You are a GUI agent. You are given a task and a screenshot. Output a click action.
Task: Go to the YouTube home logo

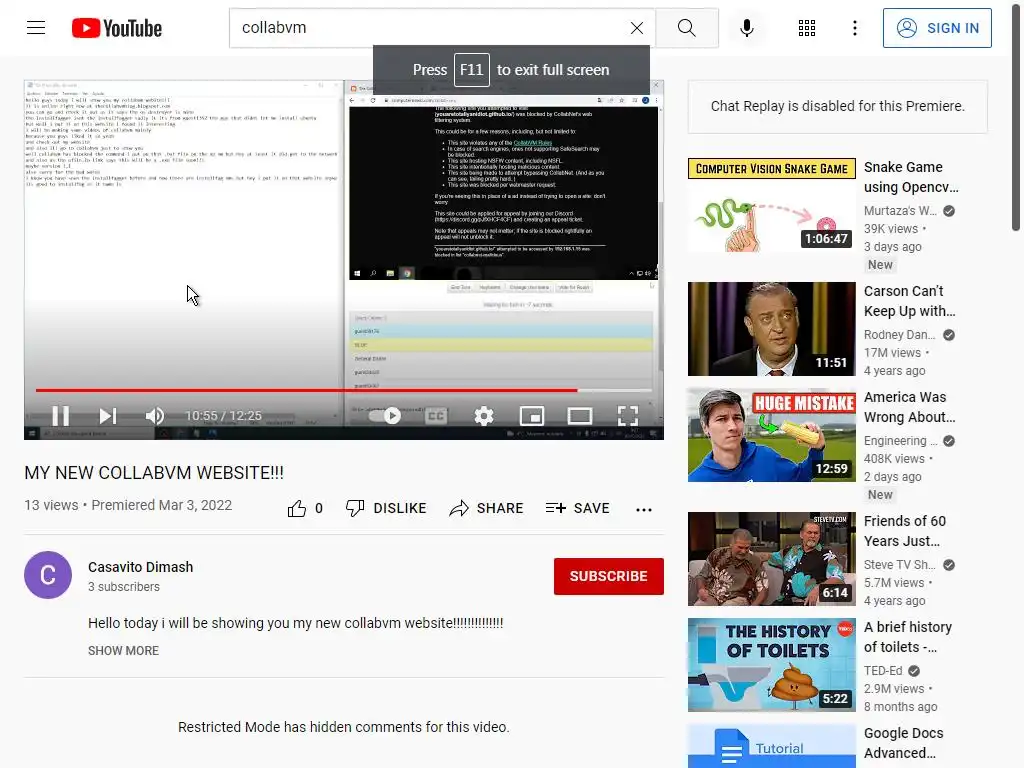tap(117, 28)
